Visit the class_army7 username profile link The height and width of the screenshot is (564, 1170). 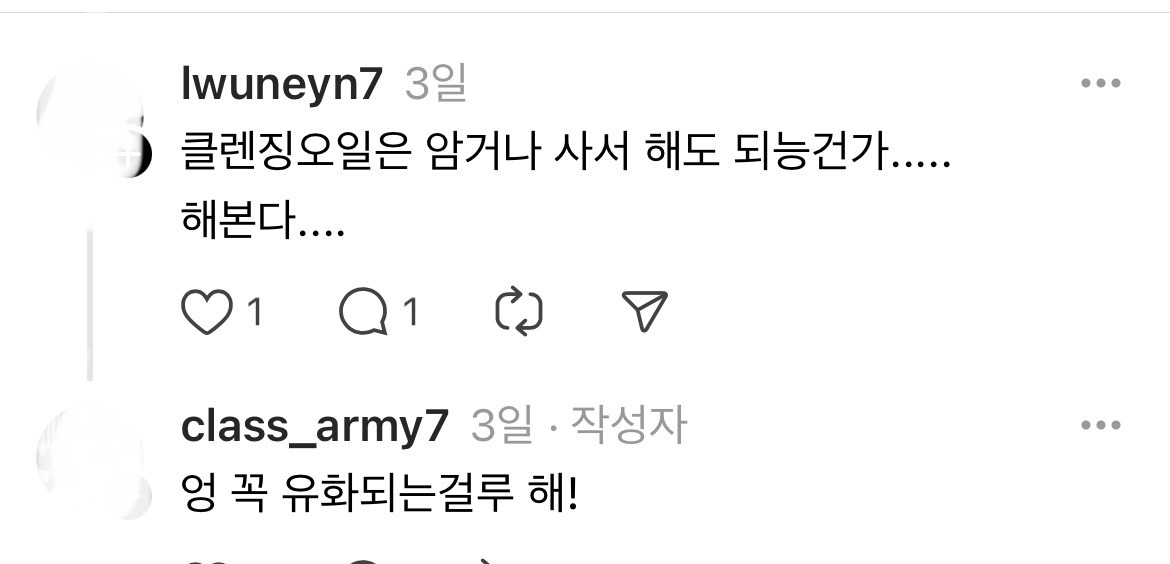pyautogui.click(x=315, y=427)
